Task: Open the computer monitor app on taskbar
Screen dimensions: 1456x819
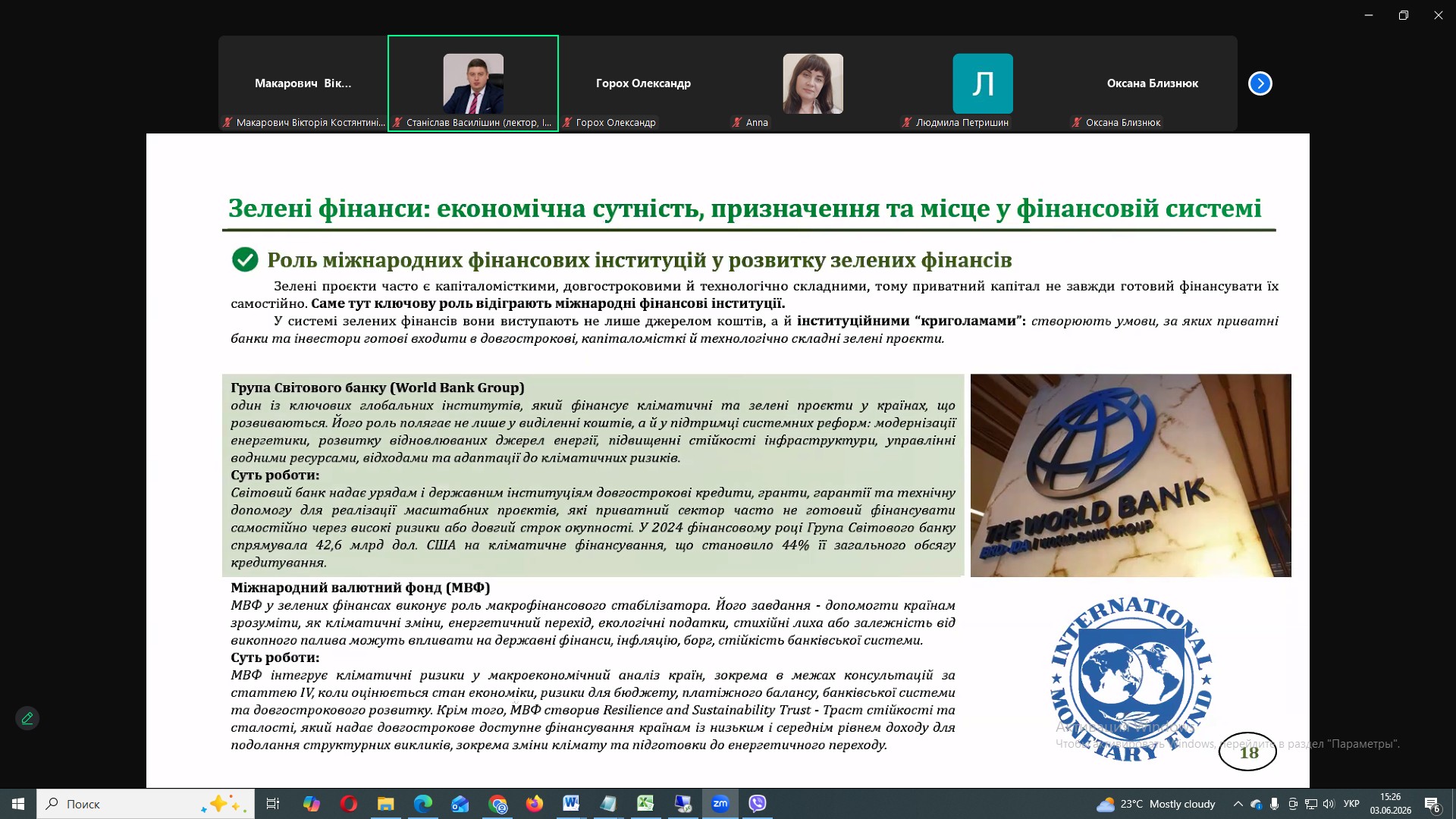Action: click(x=682, y=804)
